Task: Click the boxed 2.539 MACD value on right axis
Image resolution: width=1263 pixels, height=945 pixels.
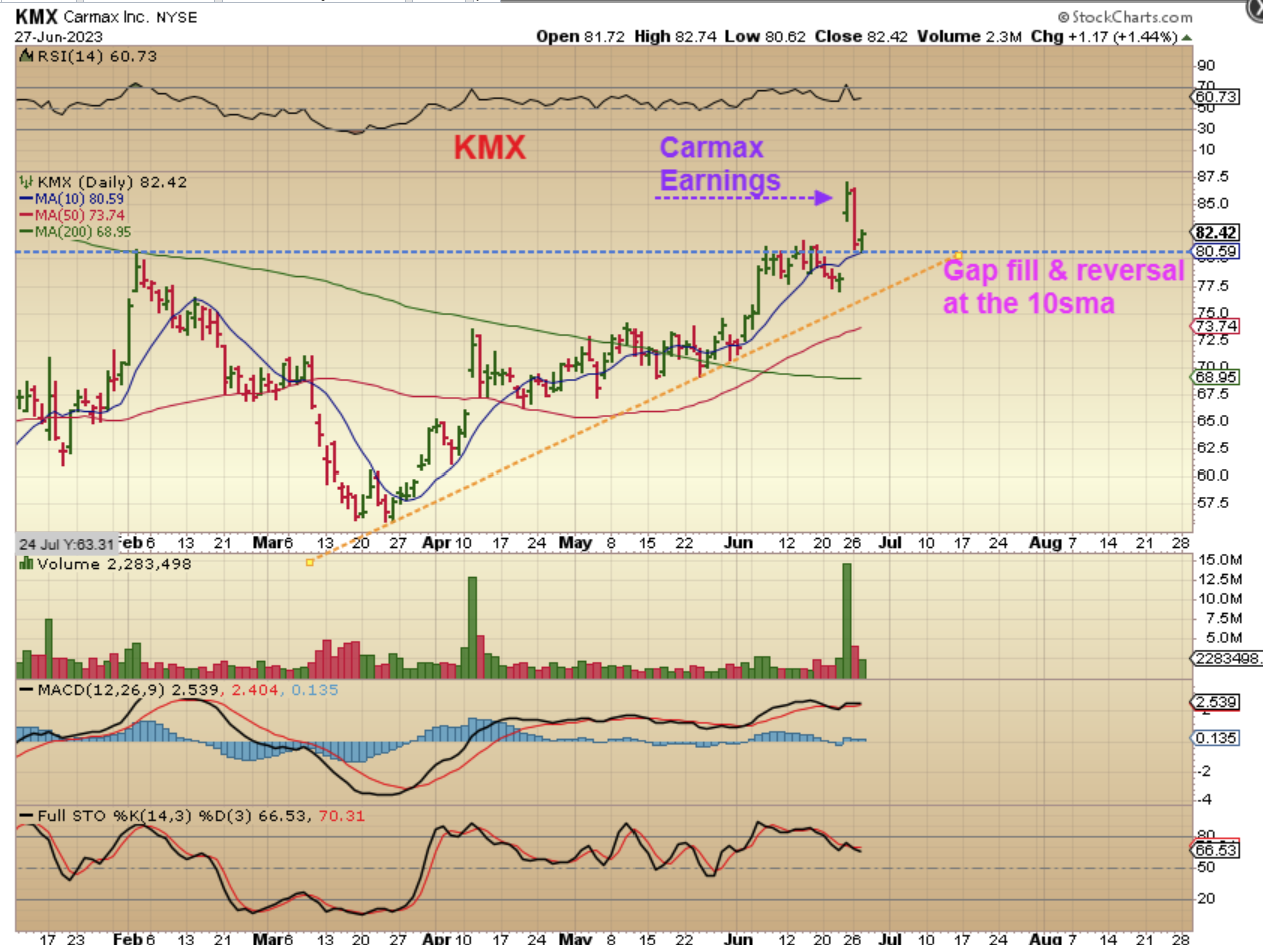Action: tap(1215, 702)
